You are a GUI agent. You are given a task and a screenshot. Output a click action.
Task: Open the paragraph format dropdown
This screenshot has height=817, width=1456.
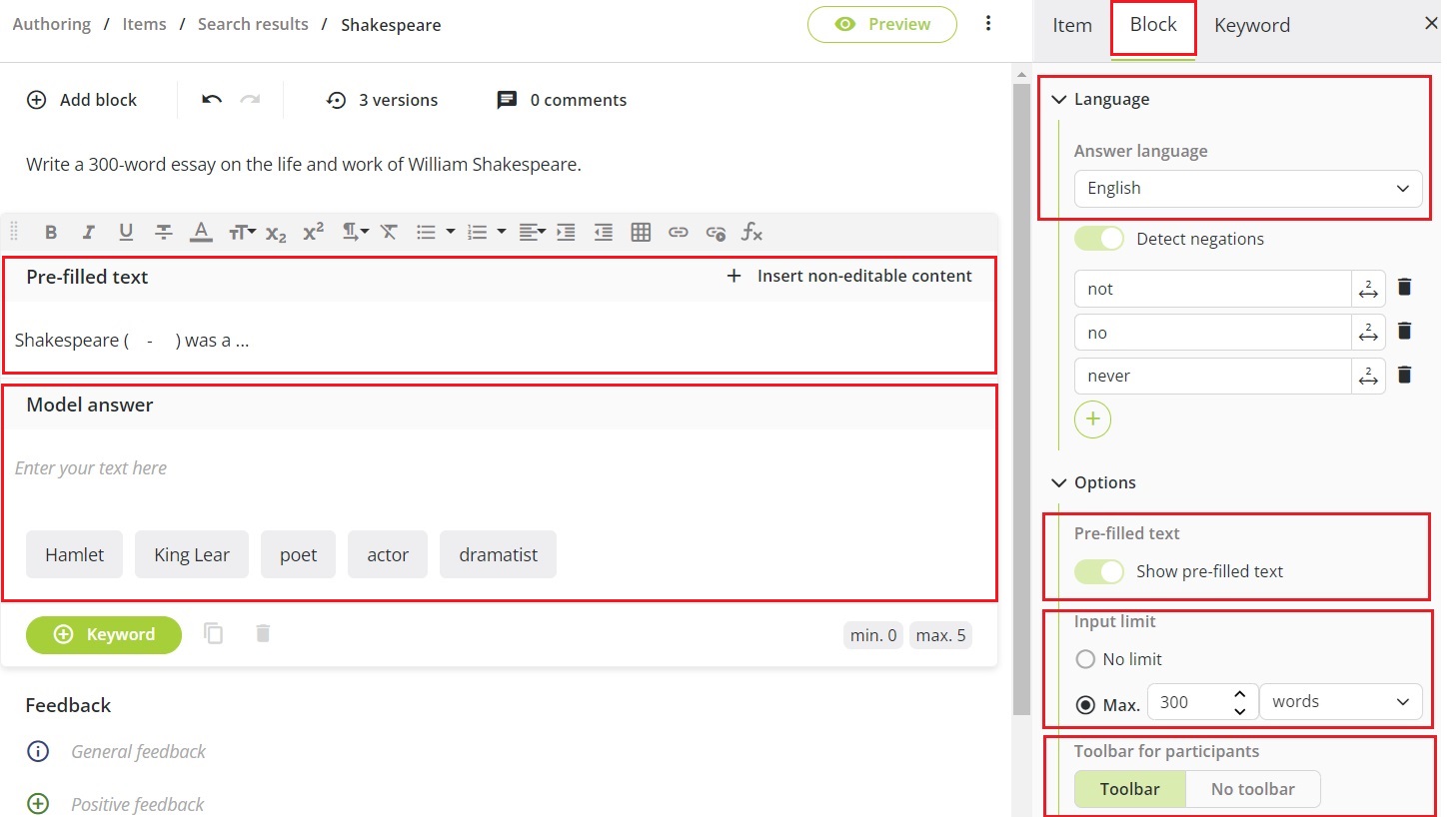point(355,232)
